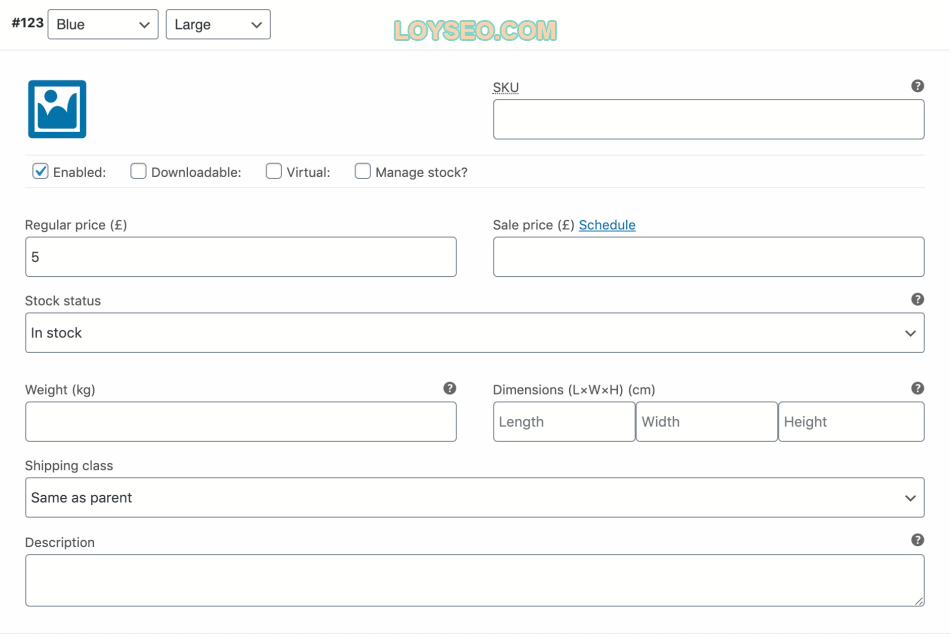Uncheck the Enabled checkbox
The width and height of the screenshot is (950, 637).
[x=40, y=172]
